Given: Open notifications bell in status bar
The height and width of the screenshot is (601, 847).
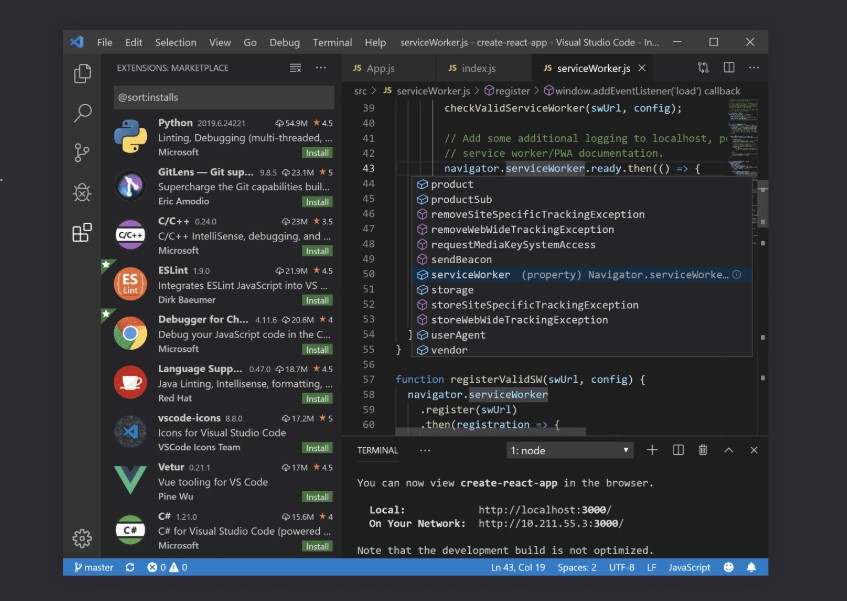Looking at the screenshot, I should coord(751,567).
